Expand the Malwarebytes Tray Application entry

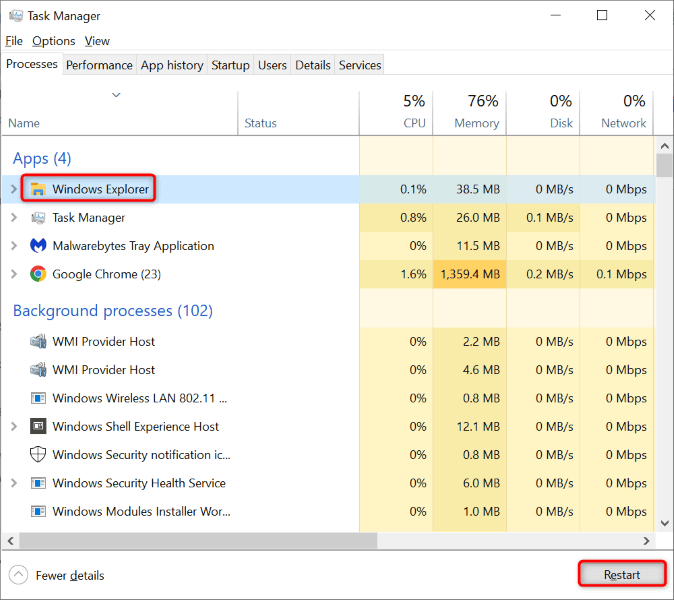click(14, 246)
